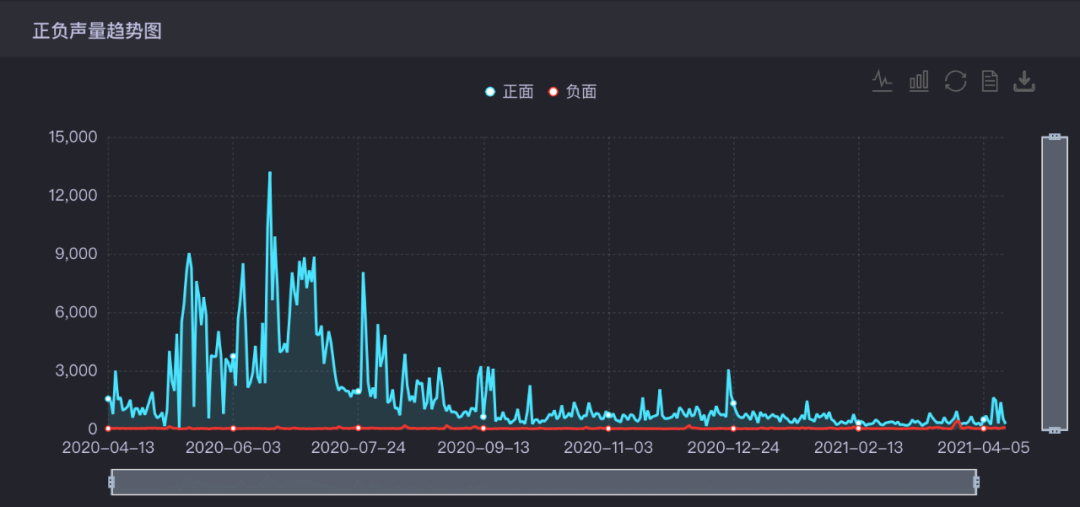Click the right handle of horizontal zoom slider
1080x507 pixels.
977,482
